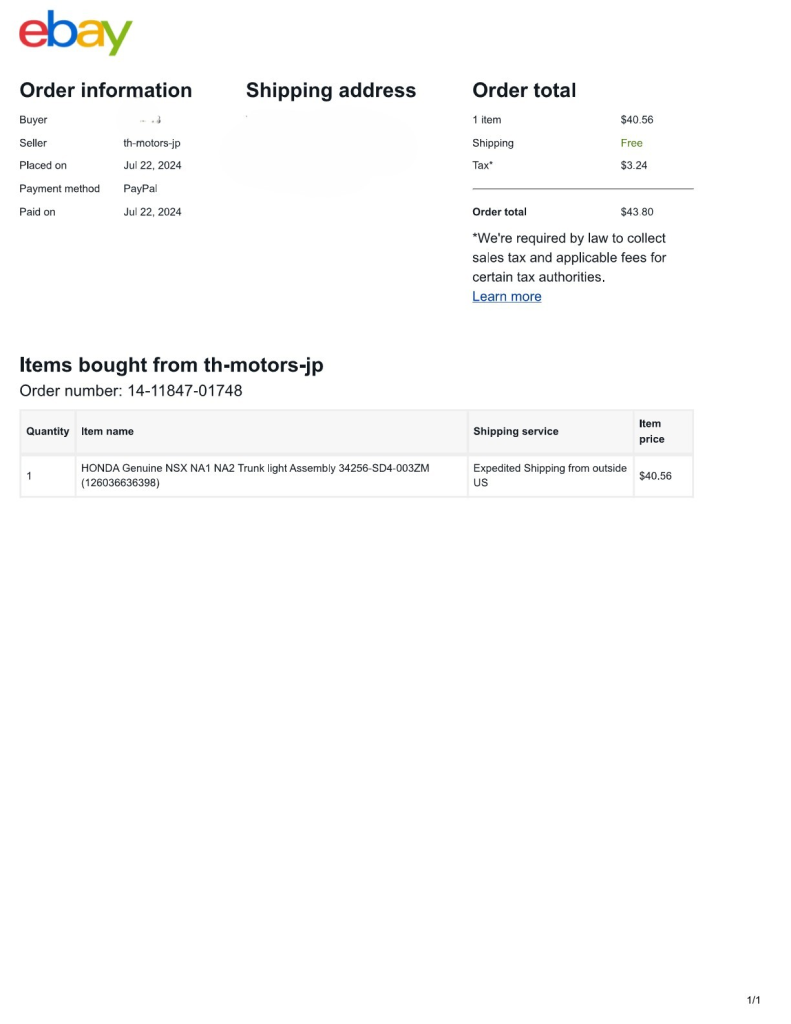The height and width of the screenshot is (1024, 791).
Task: Click the Shipping service column header
Action: (x=516, y=432)
